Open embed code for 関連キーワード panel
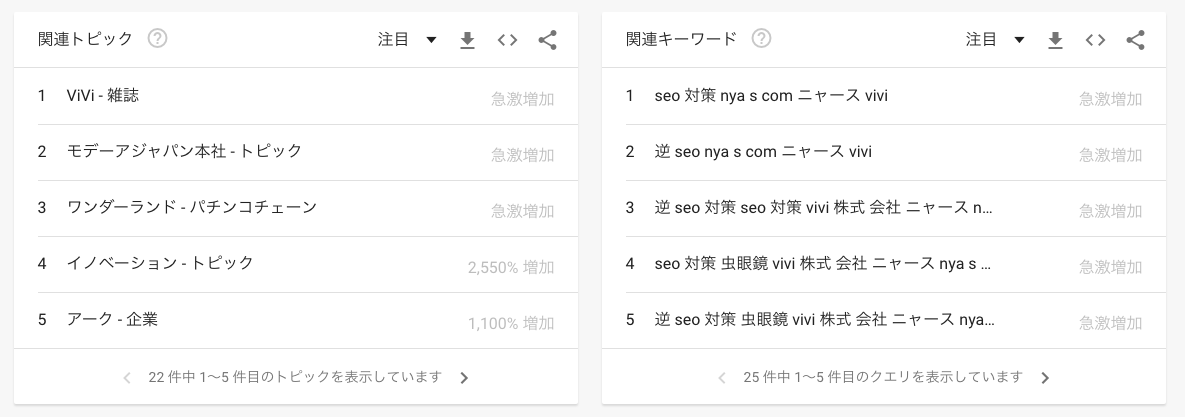This screenshot has width=1185, height=417. [1096, 40]
